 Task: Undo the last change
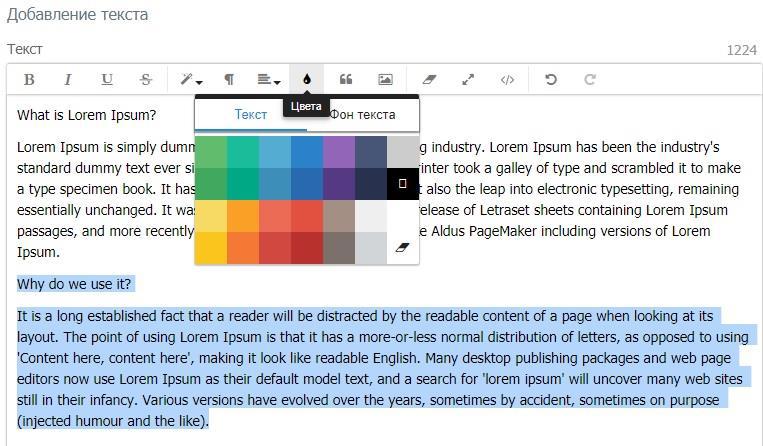point(551,79)
